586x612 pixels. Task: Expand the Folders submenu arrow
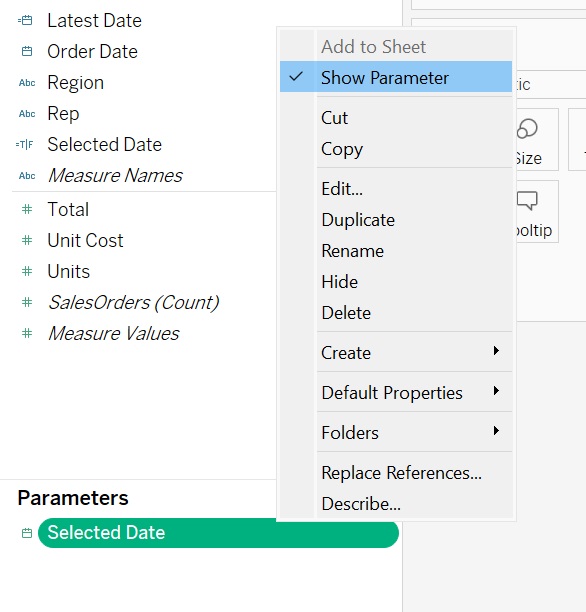tap(496, 431)
